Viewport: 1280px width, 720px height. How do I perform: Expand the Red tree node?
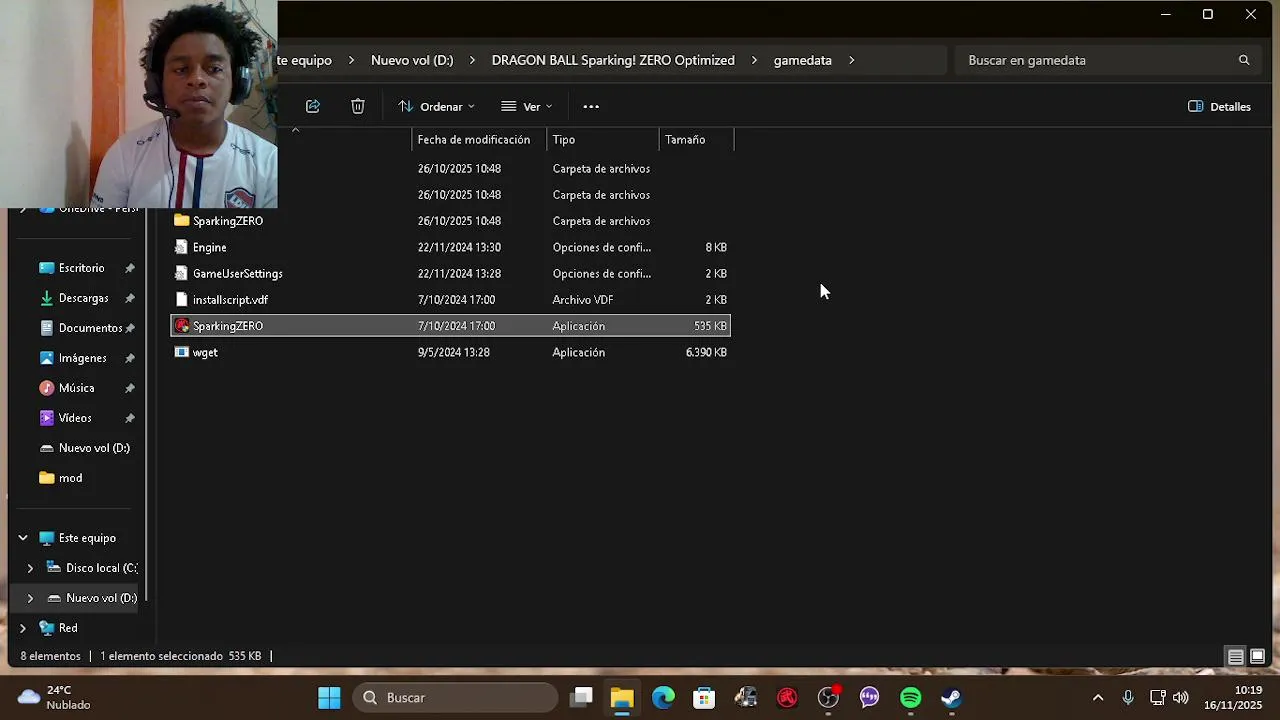23,628
